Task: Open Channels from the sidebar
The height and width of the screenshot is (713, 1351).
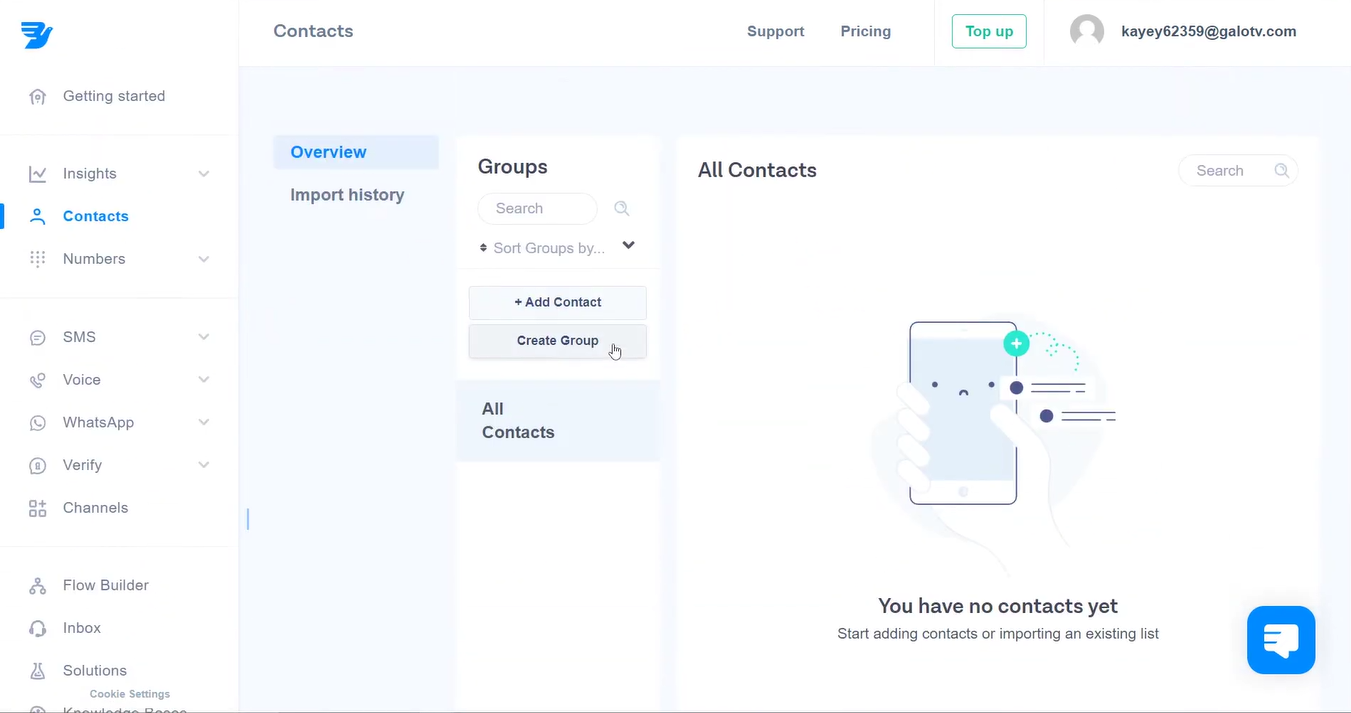Action: pyautogui.click(x=95, y=508)
